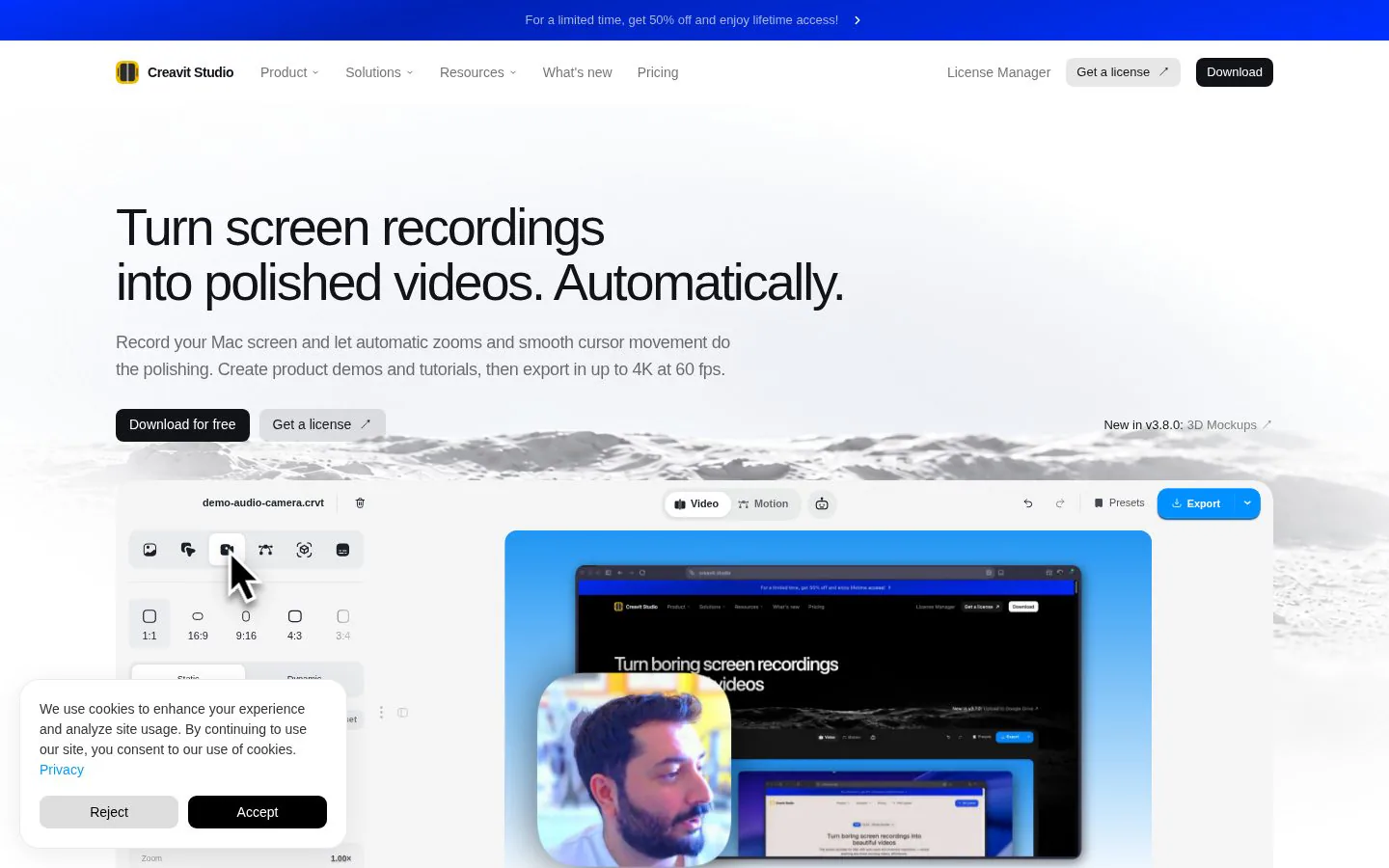The image size is (1389, 868).
Task: Click the Zoom 1.00× value
Action: tap(341, 858)
